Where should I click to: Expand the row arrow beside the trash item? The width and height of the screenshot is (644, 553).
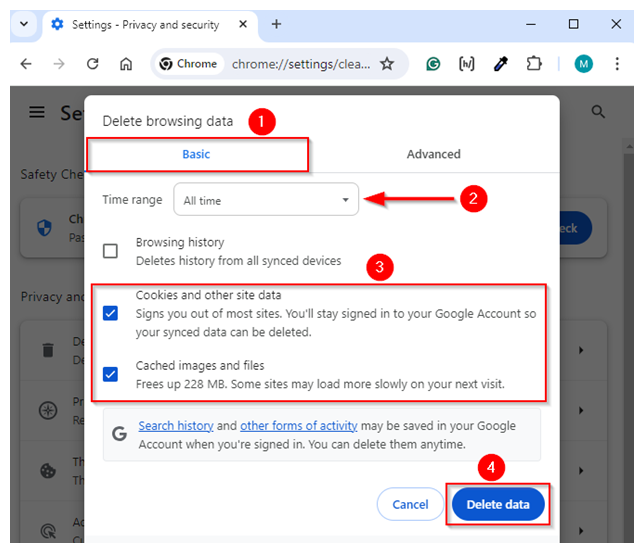click(581, 350)
